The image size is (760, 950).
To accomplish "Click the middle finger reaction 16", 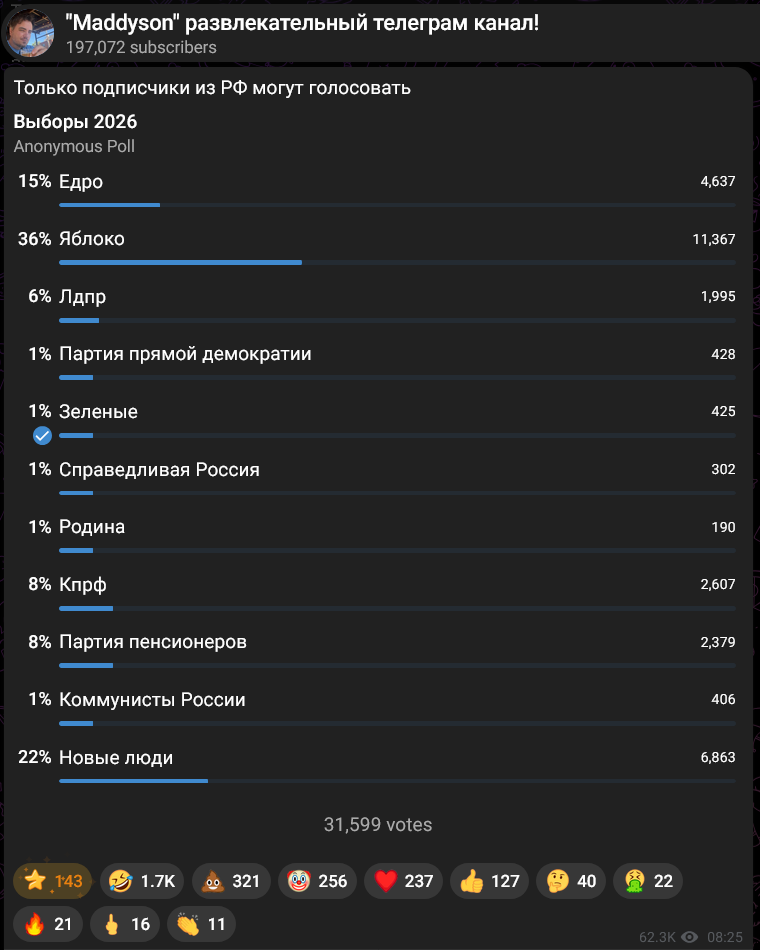I will click(125, 924).
